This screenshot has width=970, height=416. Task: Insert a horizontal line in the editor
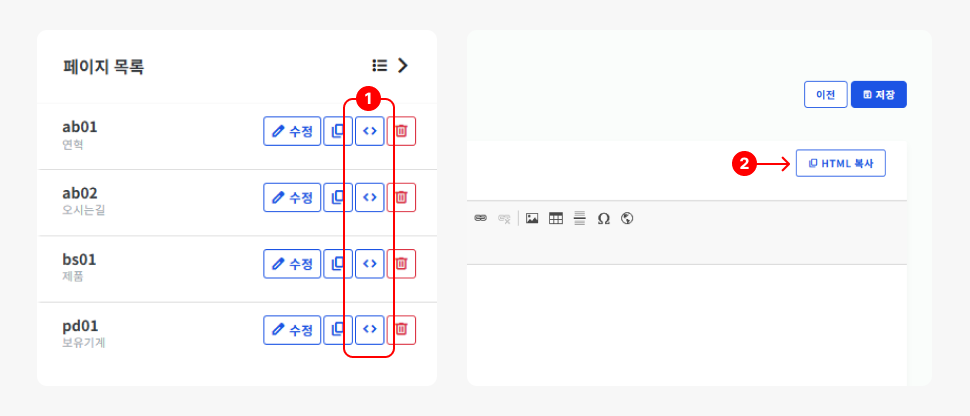coord(579,218)
